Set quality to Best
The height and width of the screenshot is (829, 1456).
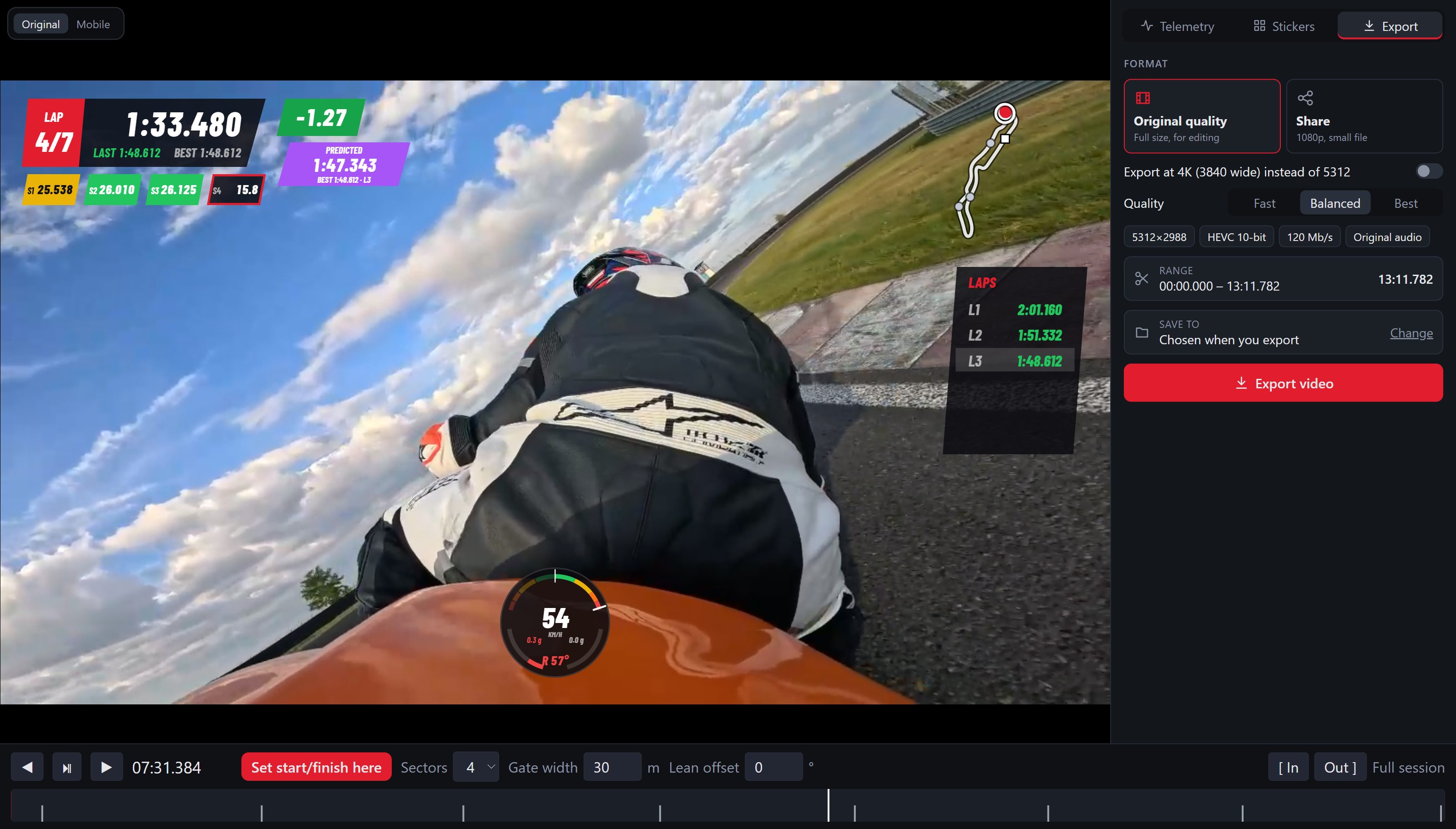point(1405,203)
